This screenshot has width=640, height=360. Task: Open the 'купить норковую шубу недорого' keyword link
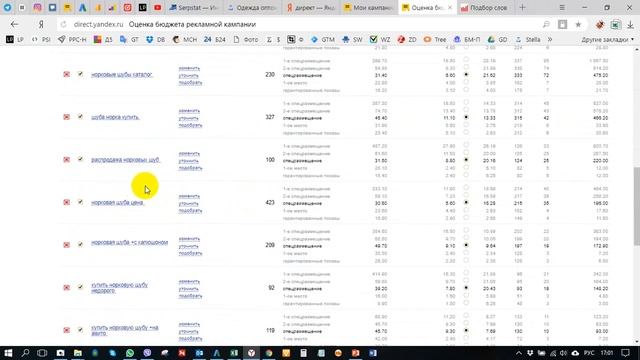[x=119, y=288]
